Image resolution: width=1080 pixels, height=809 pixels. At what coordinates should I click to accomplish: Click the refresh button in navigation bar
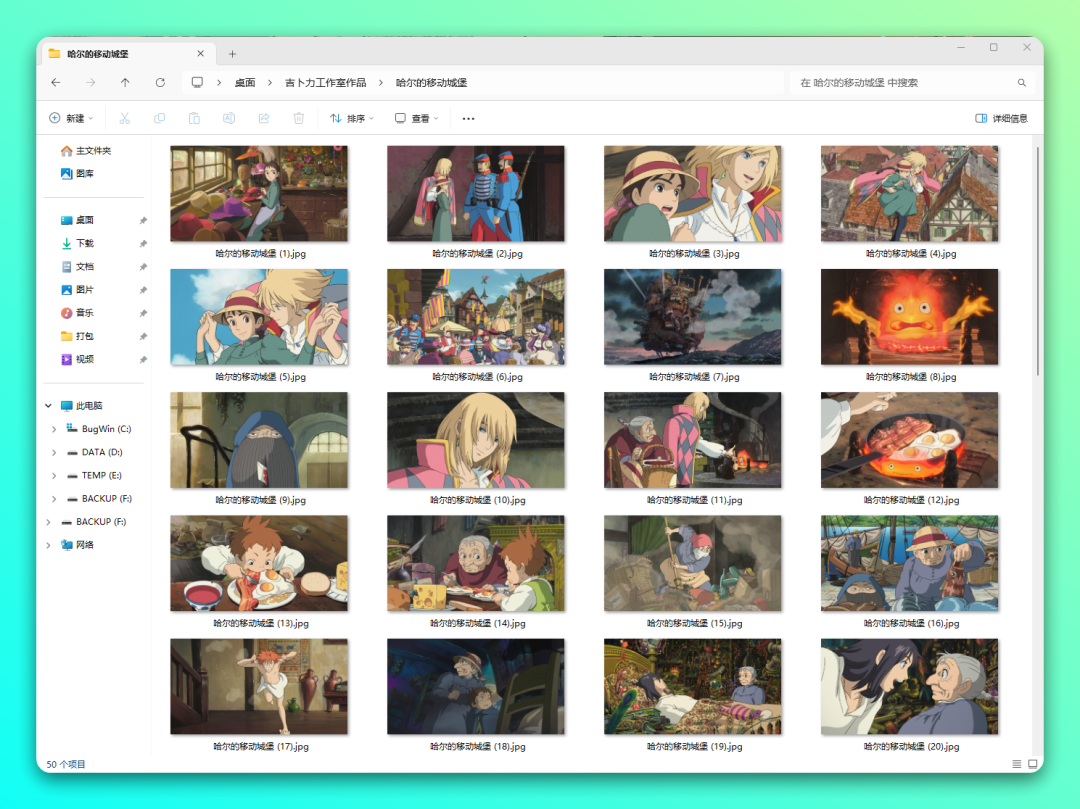(160, 83)
